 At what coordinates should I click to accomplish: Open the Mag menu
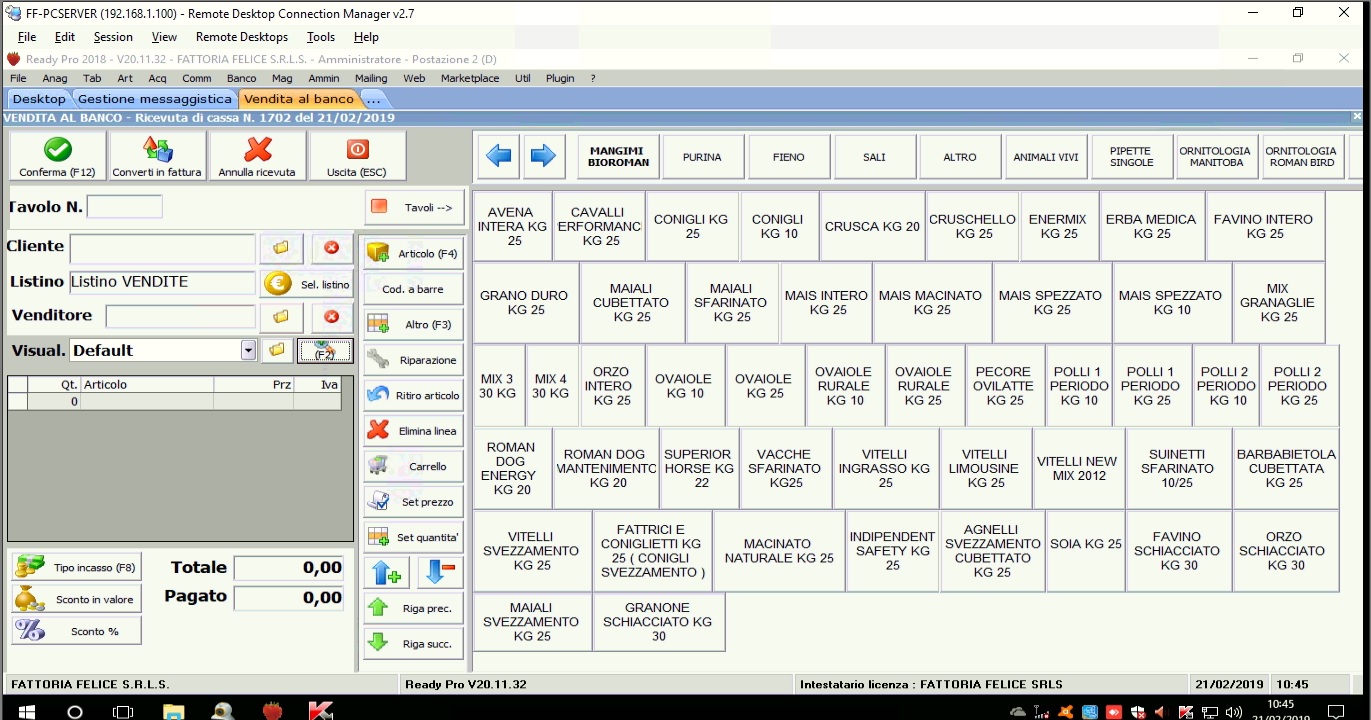pos(282,78)
